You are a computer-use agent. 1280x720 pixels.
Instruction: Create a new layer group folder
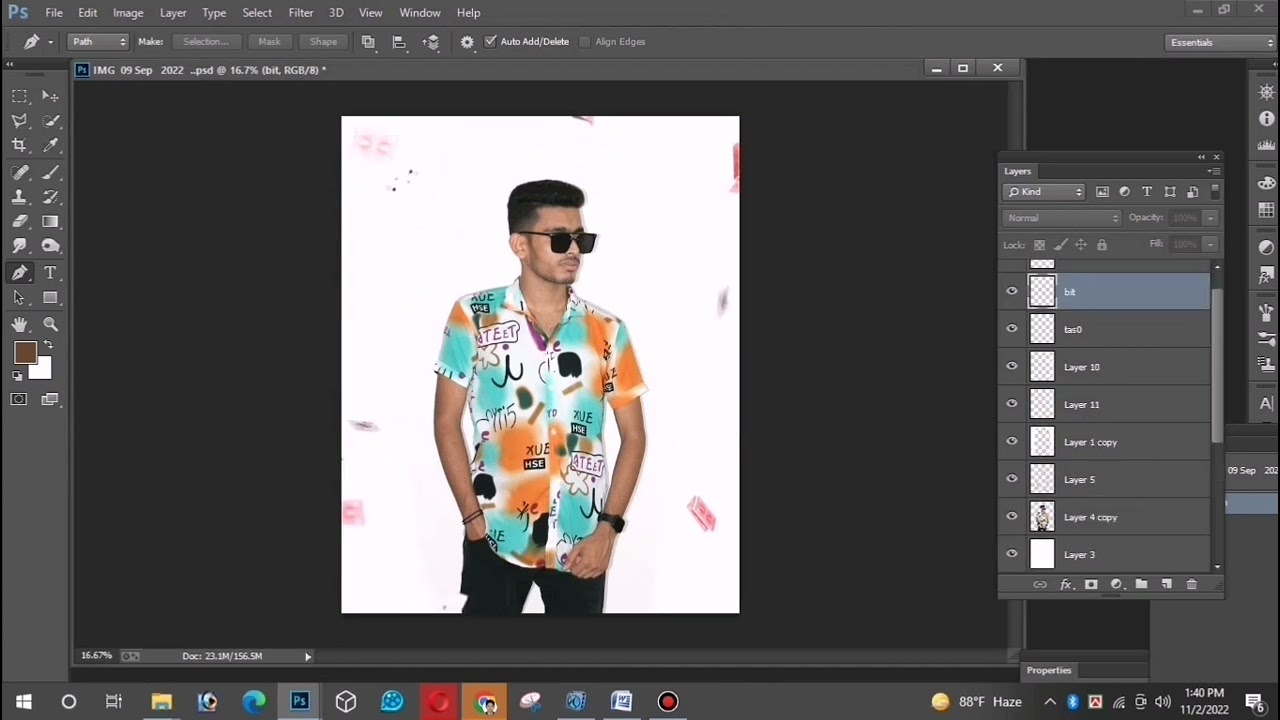(1141, 584)
